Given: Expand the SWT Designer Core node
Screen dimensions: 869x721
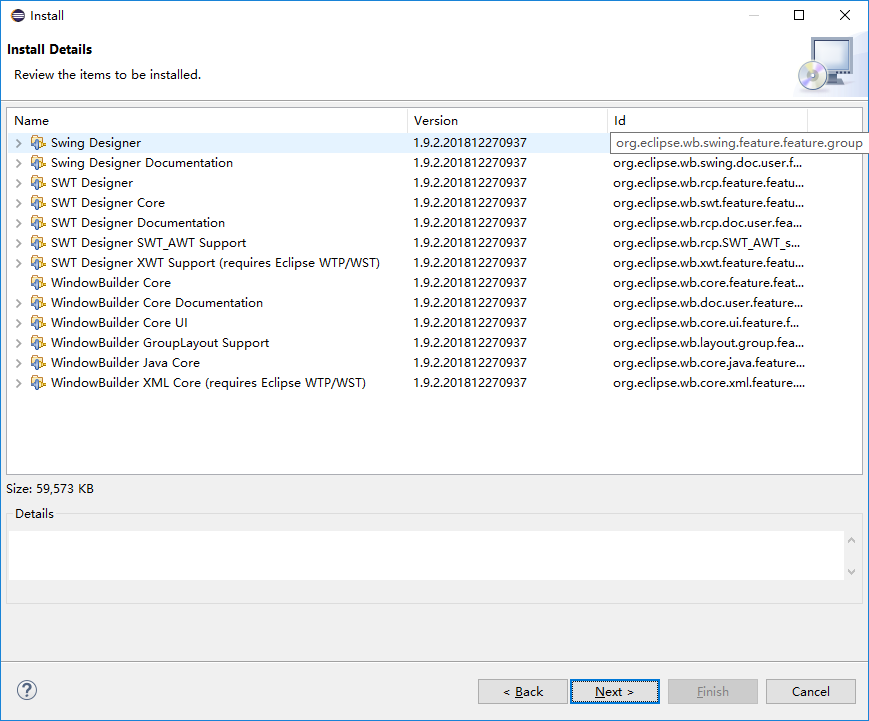Looking at the screenshot, I should coord(18,203).
